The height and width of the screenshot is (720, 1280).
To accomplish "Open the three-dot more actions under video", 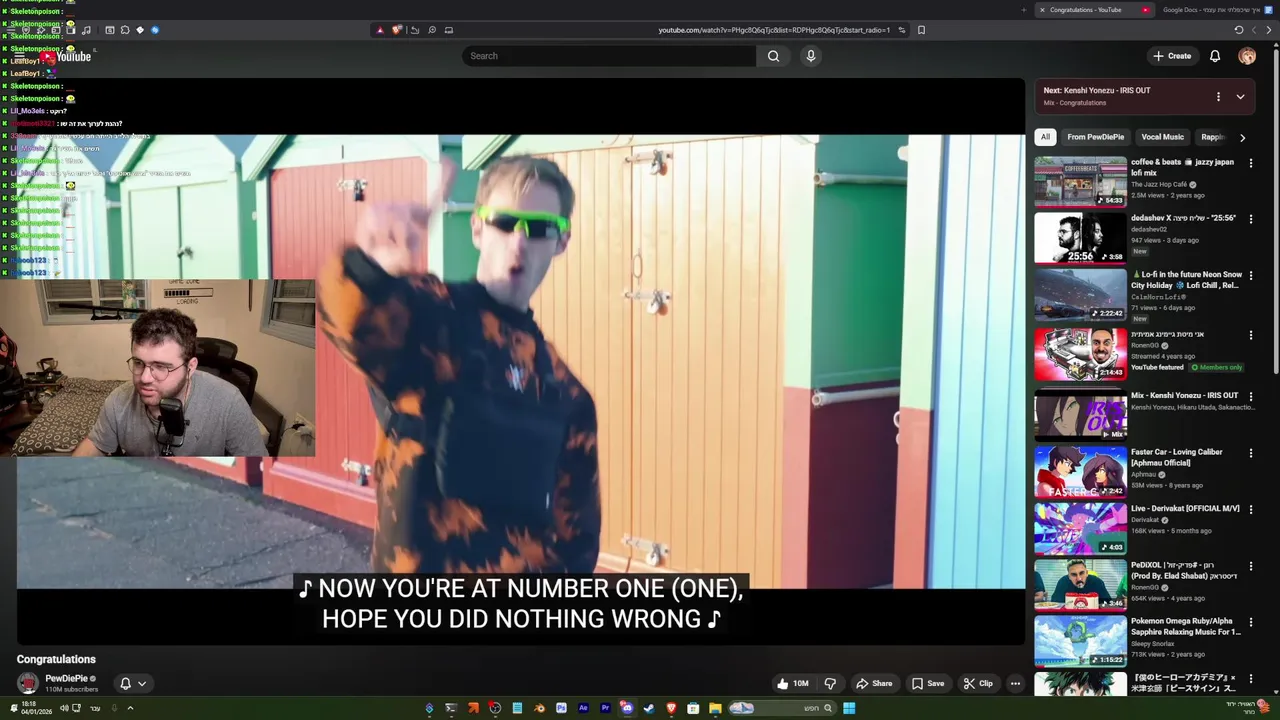I will [1015, 684].
